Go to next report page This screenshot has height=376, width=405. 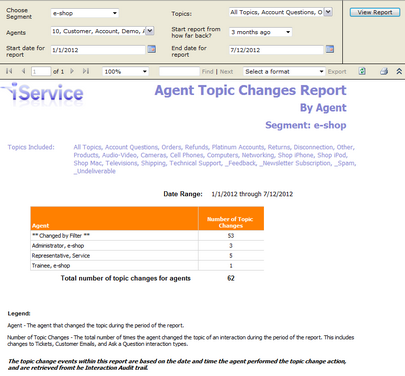[x=72, y=71]
